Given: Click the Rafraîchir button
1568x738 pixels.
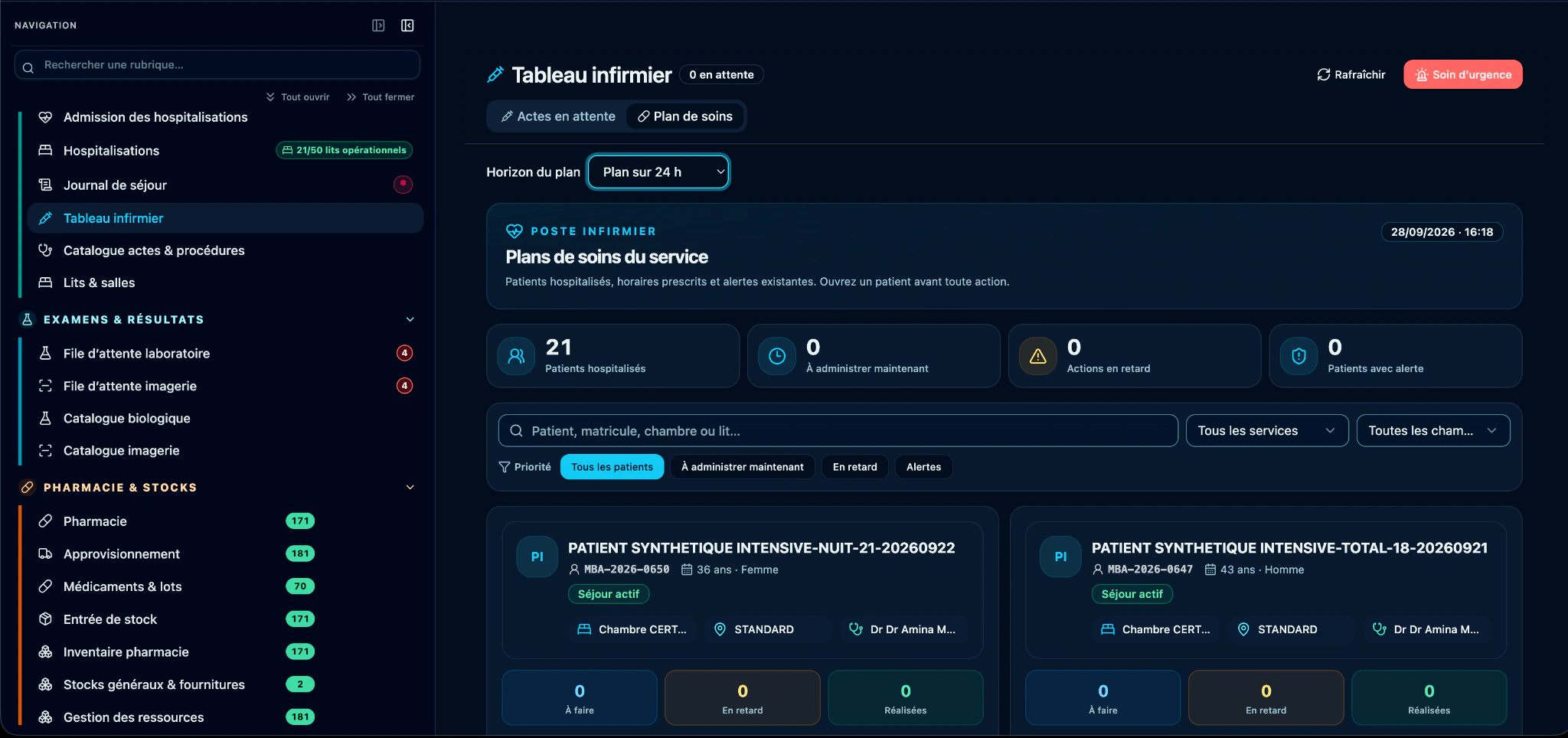Looking at the screenshot, I should (x=1351, y=74).
